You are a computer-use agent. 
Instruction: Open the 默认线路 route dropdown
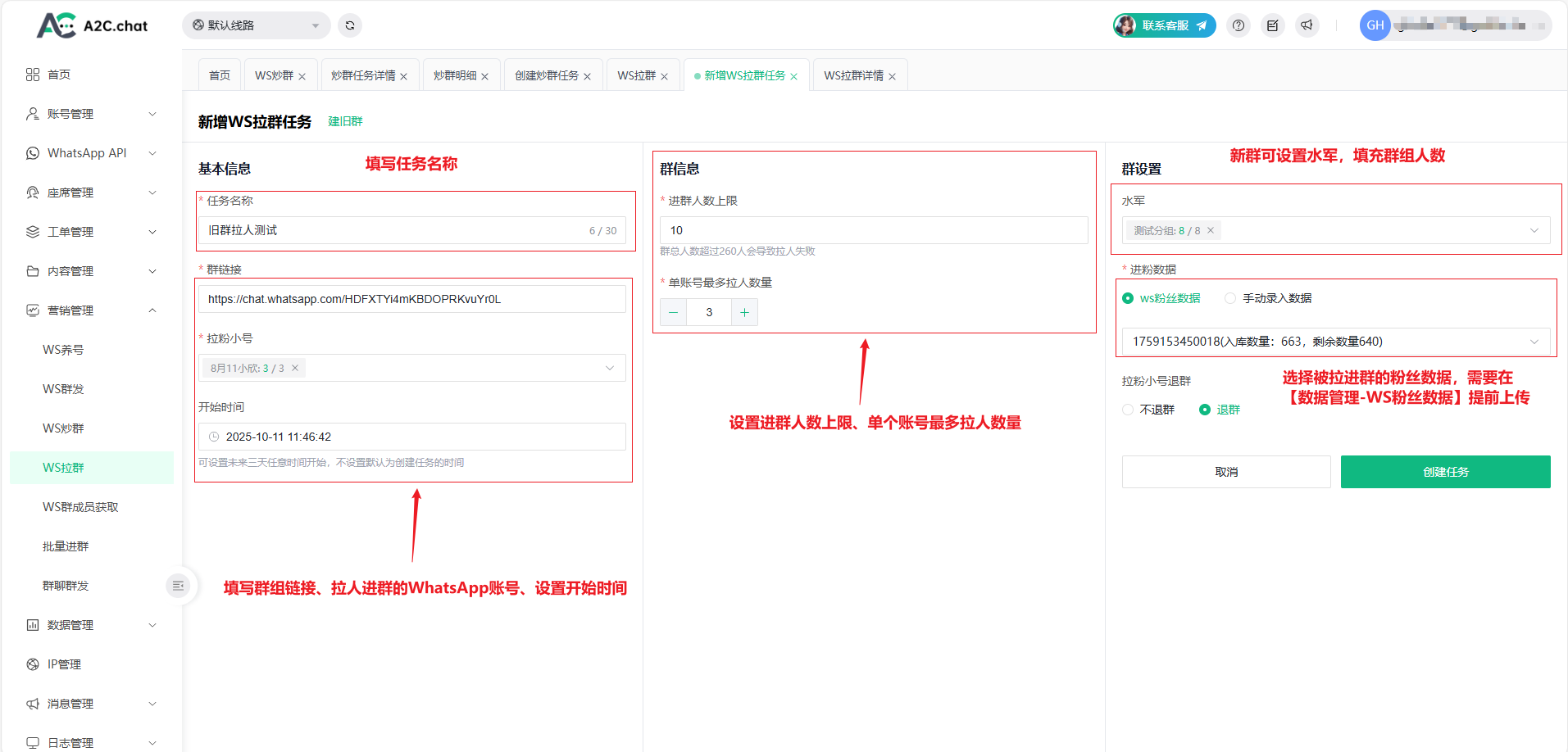pos(256,25)
